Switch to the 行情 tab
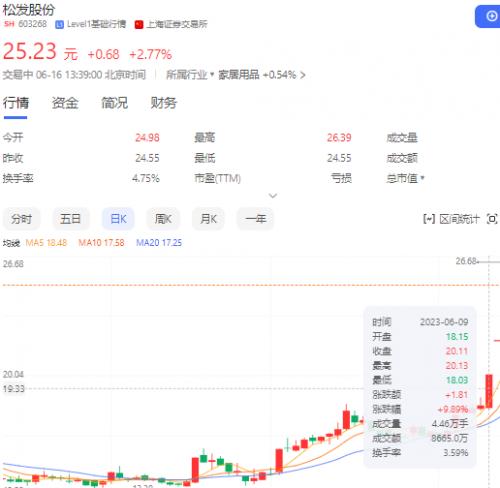The image size is (500, 488). pyautogui.click(x=16, y=103)
